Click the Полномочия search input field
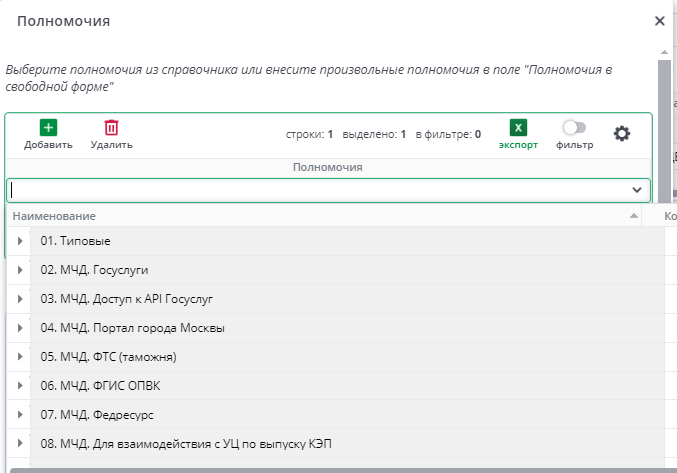The width and height of the screenshot is (677, 473). click(320, 189)
